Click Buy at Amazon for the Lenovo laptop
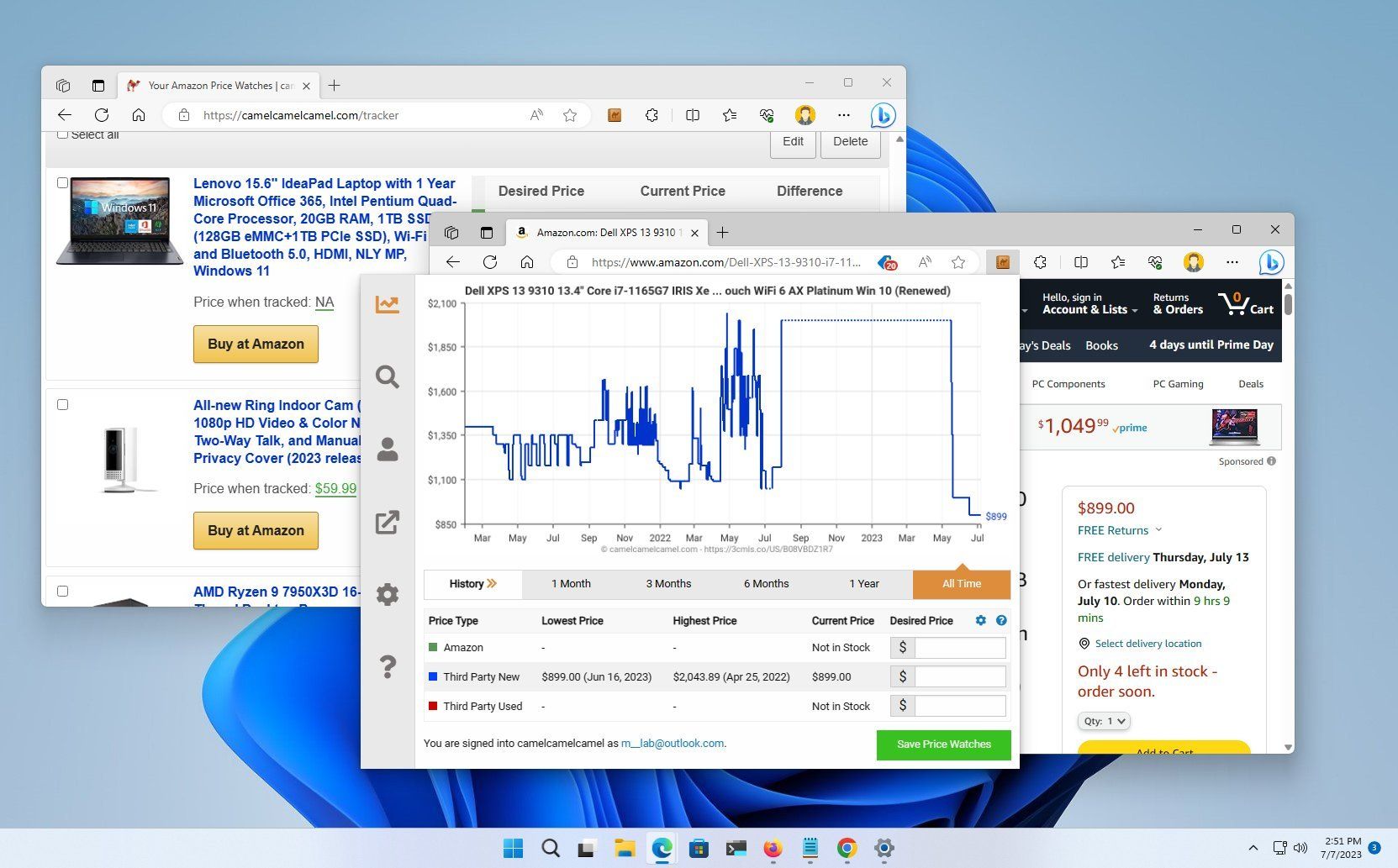Viewport: 1398px width, 868px height. click(255, 344)
